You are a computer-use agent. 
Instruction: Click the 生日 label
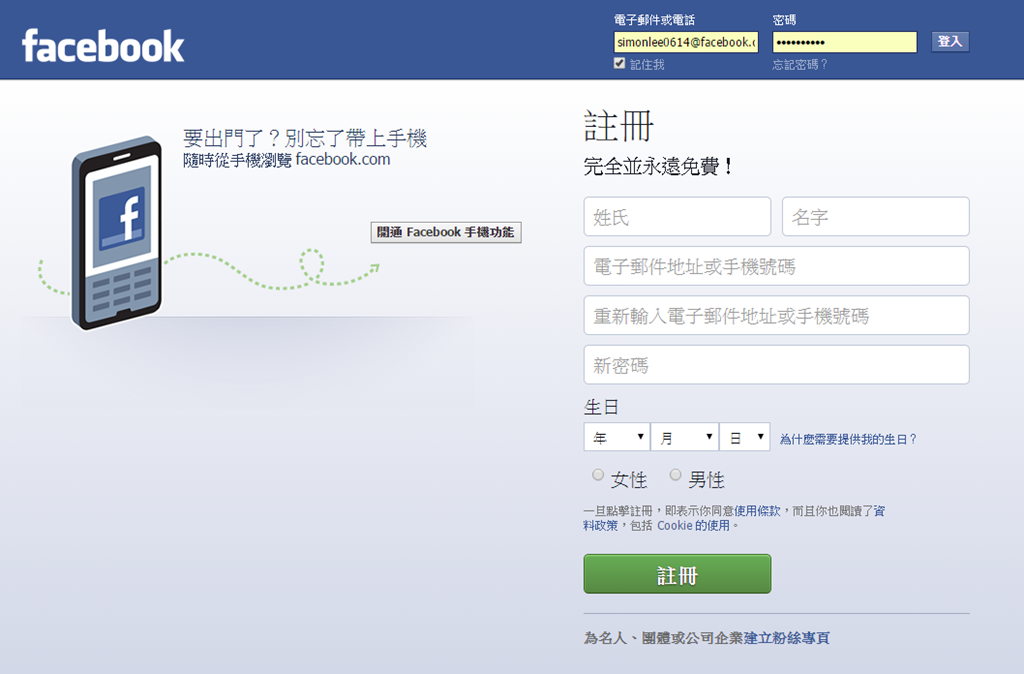[x=601, y=408]
